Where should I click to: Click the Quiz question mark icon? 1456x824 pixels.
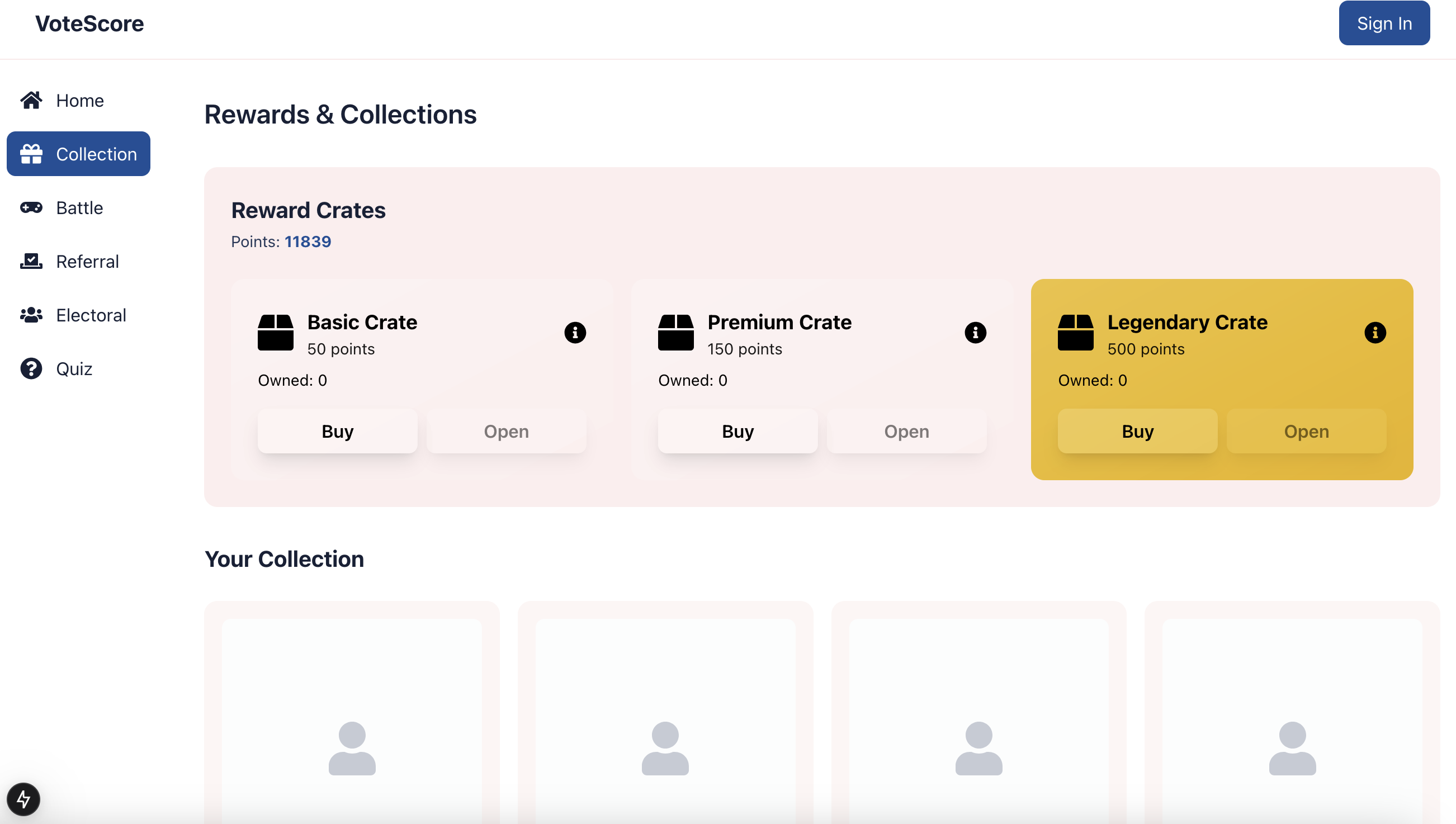click(x=31, y=369)
